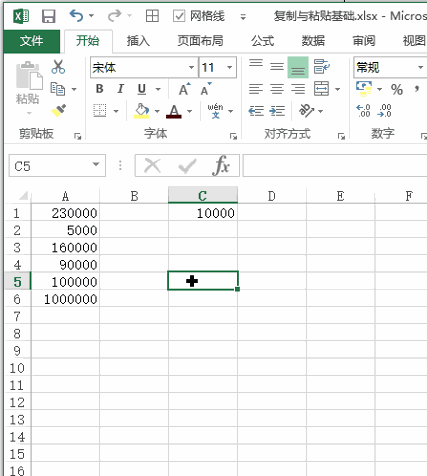Image resolution: width=427 pixels, height=476 pixels.
Task: Toggle bottom align button in alignment group
Action: point(298,67)
